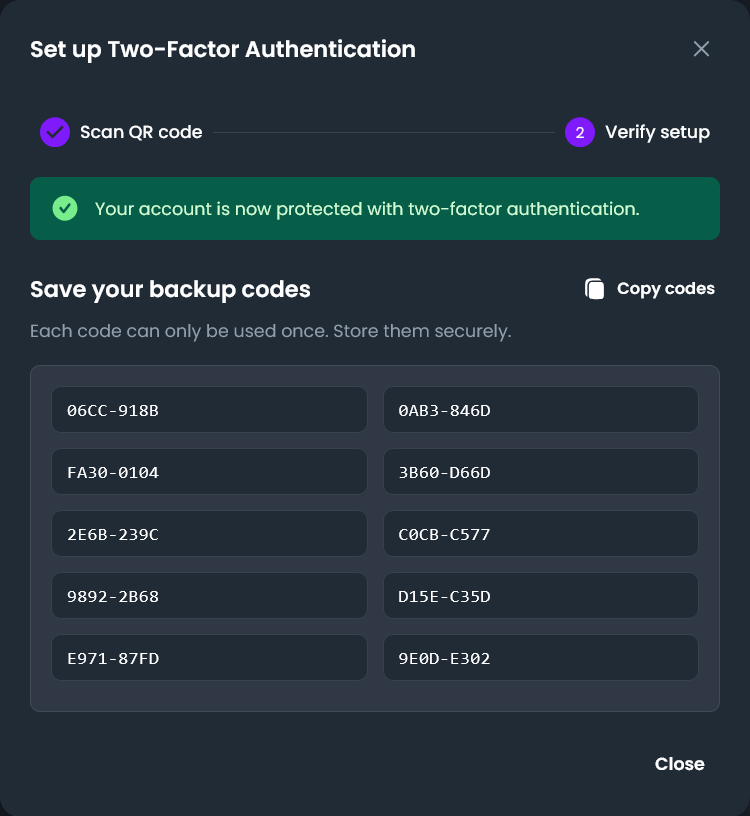Click the purple checkmark on Scan QR code step

[54, 132]
